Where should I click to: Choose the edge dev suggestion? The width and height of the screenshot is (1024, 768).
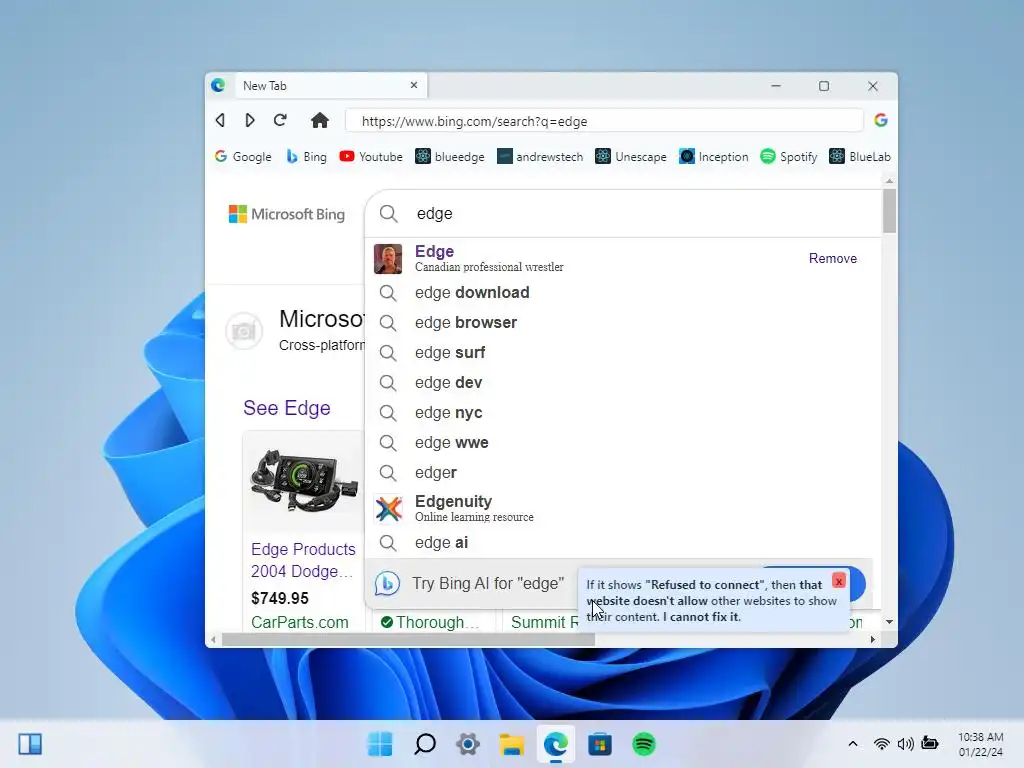[x=624, y=383]
